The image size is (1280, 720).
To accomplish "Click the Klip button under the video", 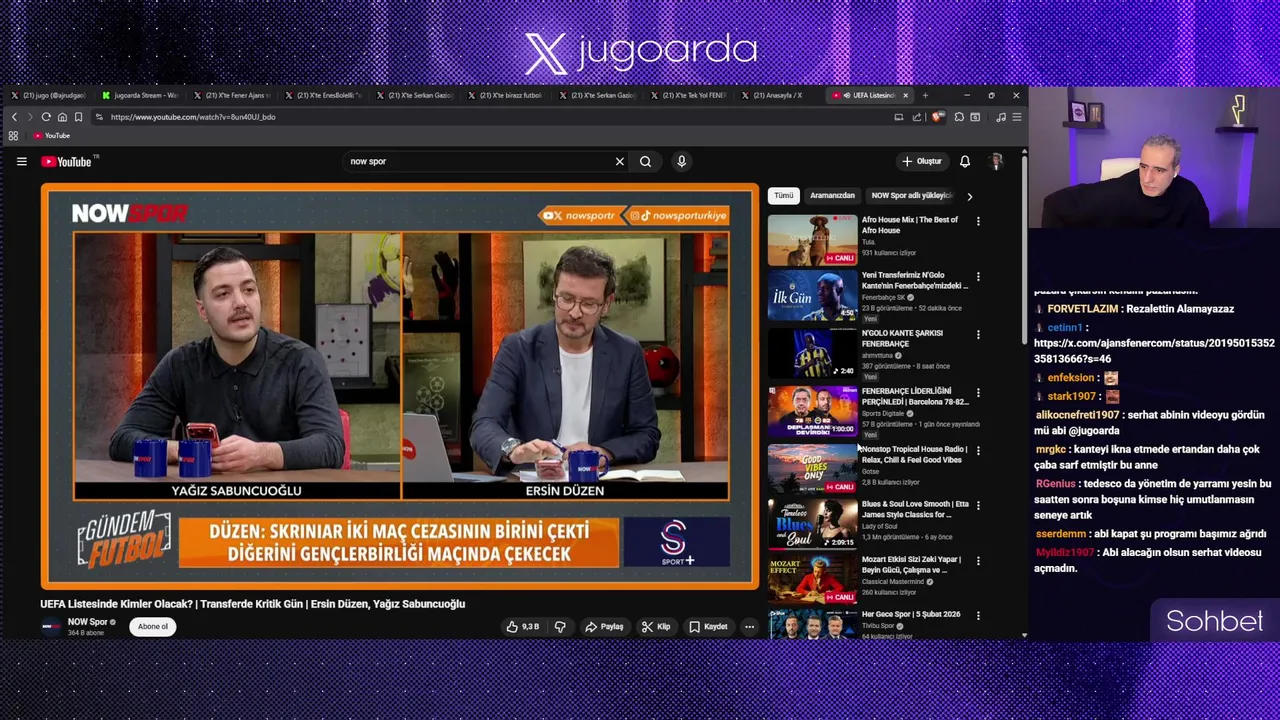I will pyautogui.click(x=656, y=627).
